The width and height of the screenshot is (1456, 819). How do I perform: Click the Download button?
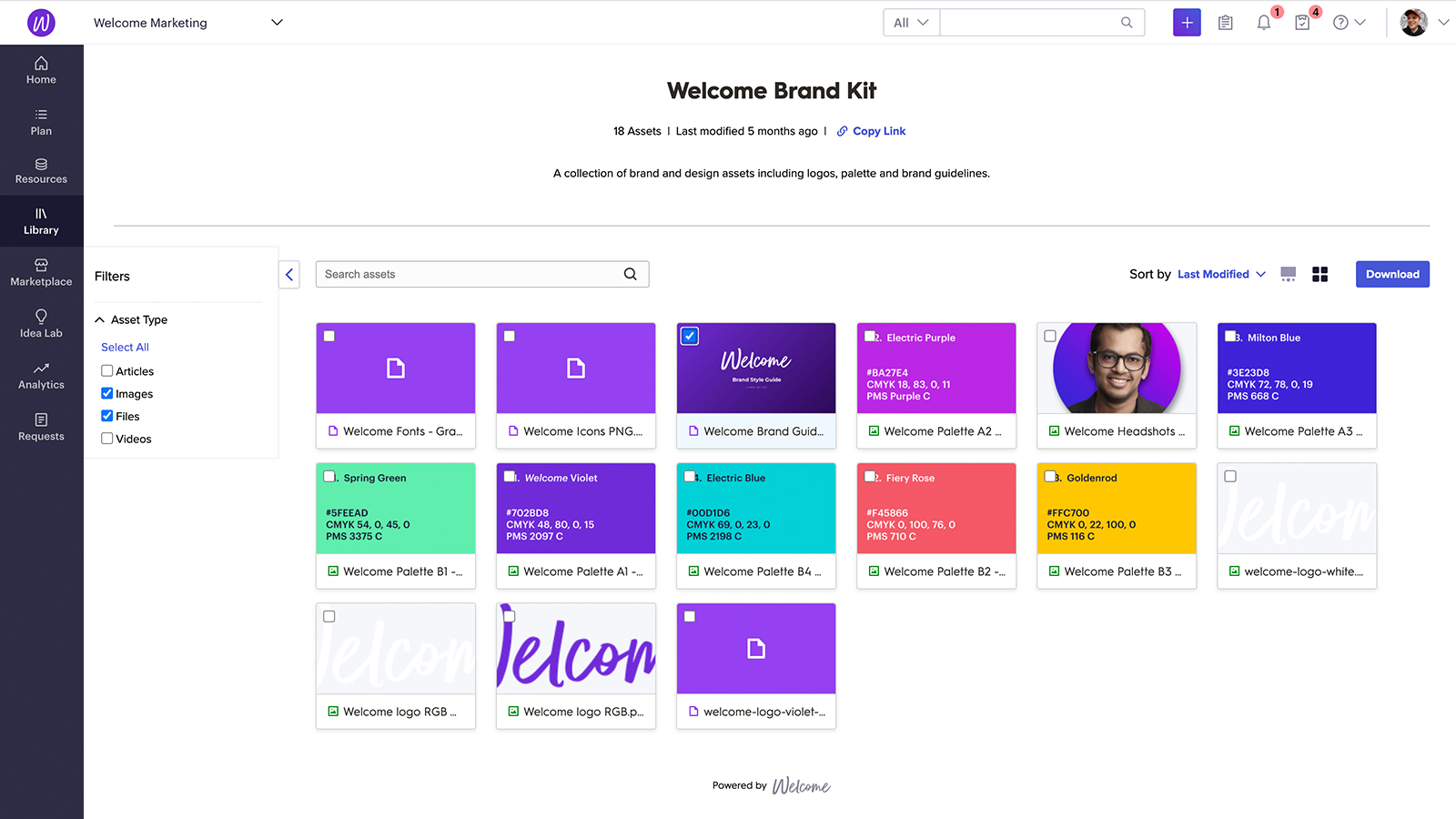pos(1392,274)
